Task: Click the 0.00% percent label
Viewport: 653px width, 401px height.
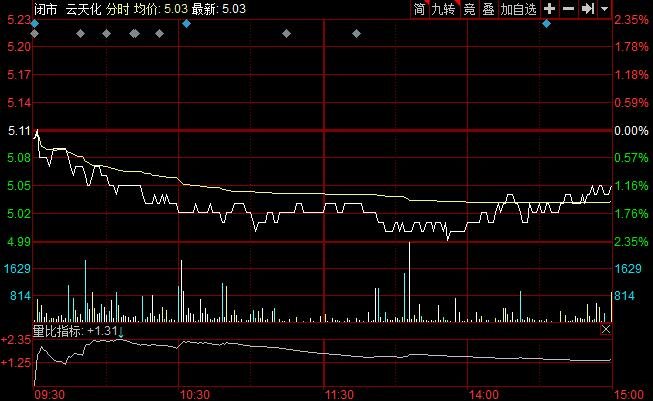Action: 631,131
